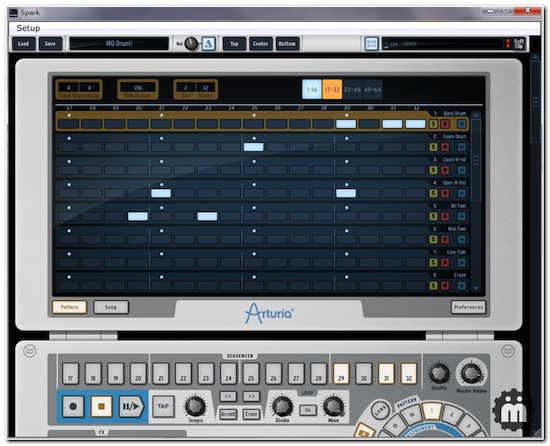Show the Bottom panel view
Screen dimensions: 550x446
[x=287, y=44]
